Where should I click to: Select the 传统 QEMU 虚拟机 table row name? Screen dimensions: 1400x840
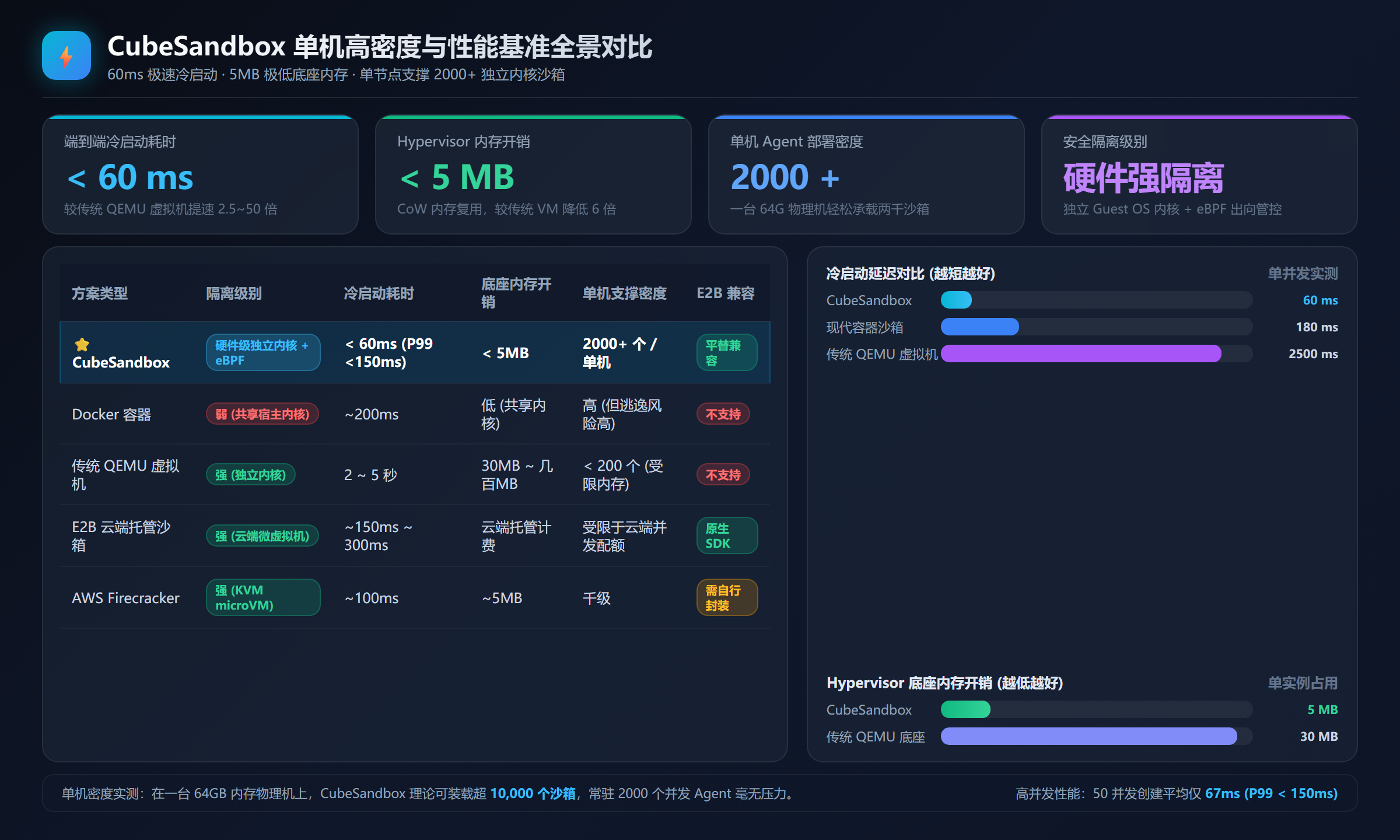pyautogui.click(x=125, y=475)
